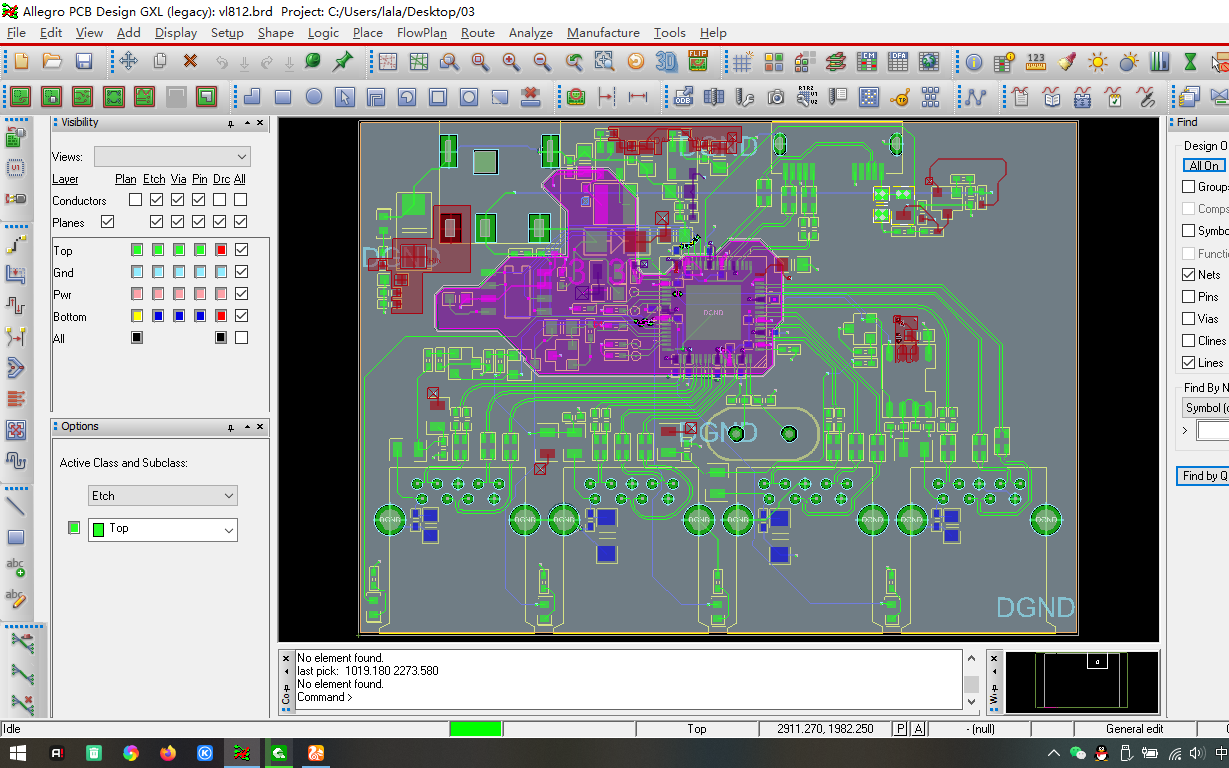The image size is (1229, 768).
Task: Enable the Pins checkbox in Find panel
Action: coord(1188,297)
